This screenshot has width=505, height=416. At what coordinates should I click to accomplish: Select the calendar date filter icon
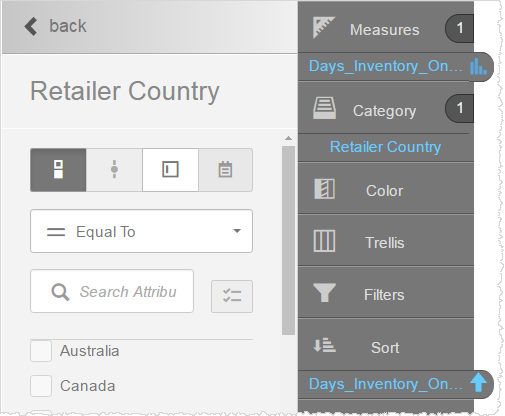click(225, 170)
